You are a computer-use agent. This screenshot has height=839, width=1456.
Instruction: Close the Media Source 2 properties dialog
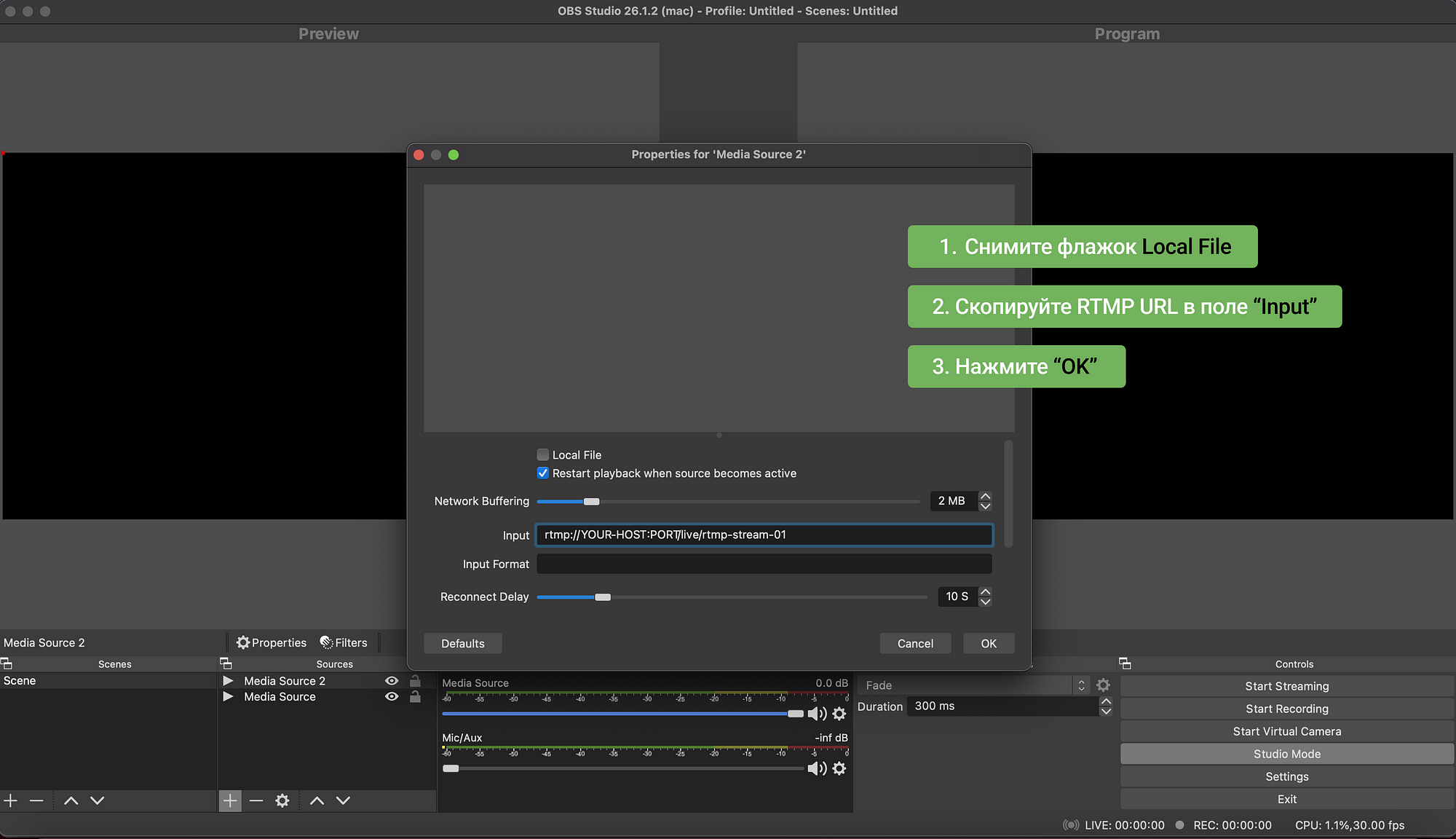click(419, 154)
